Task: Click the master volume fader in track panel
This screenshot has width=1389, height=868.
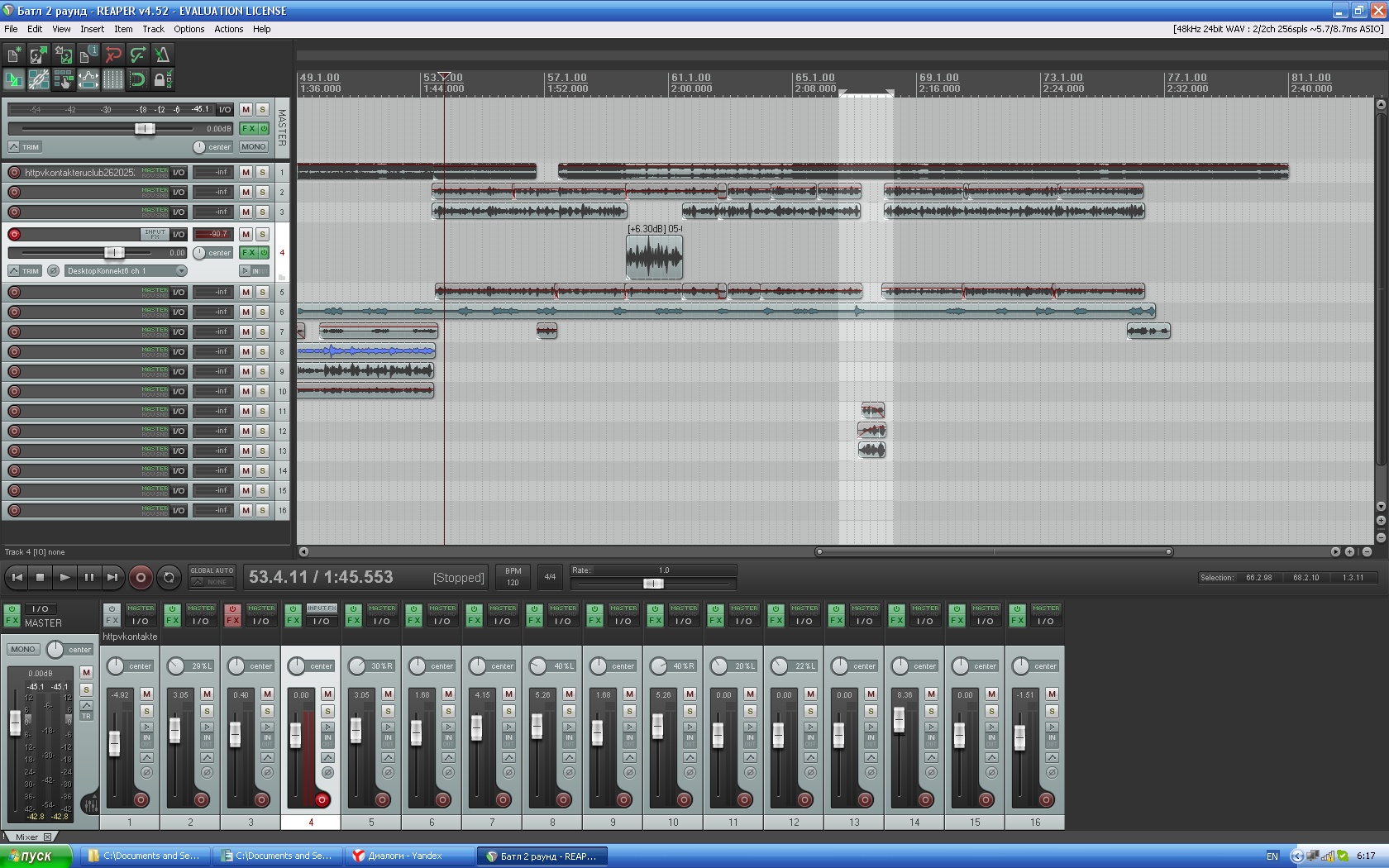Action: pyautogui.click(x=144, y=128)
